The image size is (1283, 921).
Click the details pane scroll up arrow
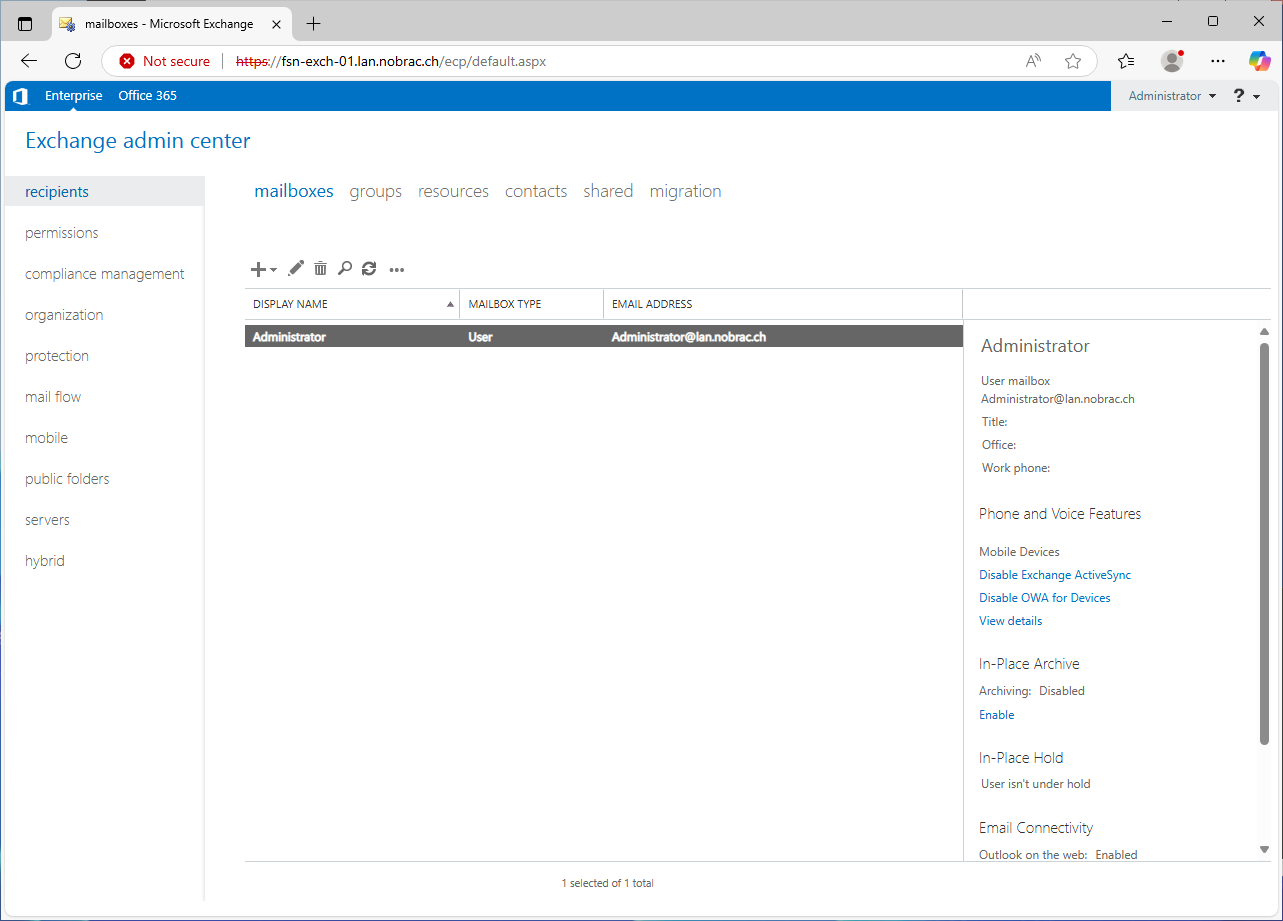[1264, 331]
